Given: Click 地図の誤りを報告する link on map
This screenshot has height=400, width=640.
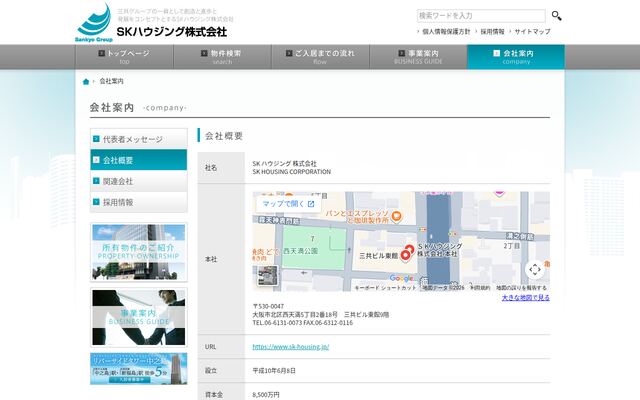Looking at the screenshot, I should click(521, 288).
